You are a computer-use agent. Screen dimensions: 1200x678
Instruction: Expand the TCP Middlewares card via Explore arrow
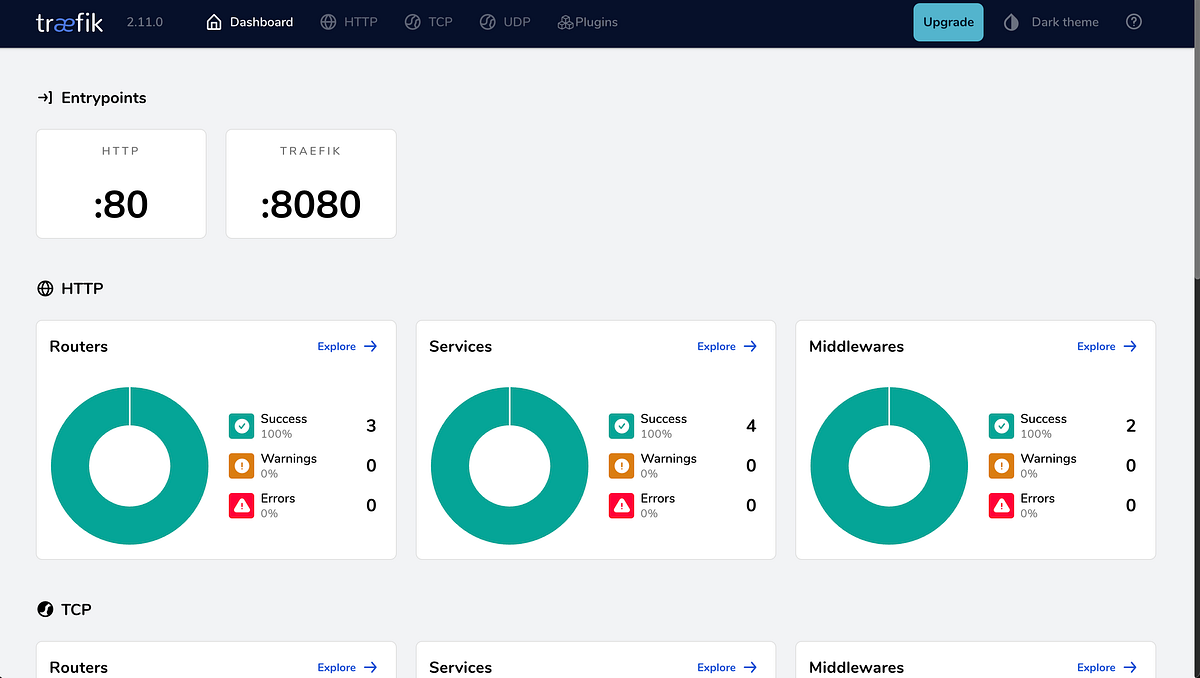pos(1107,667)
